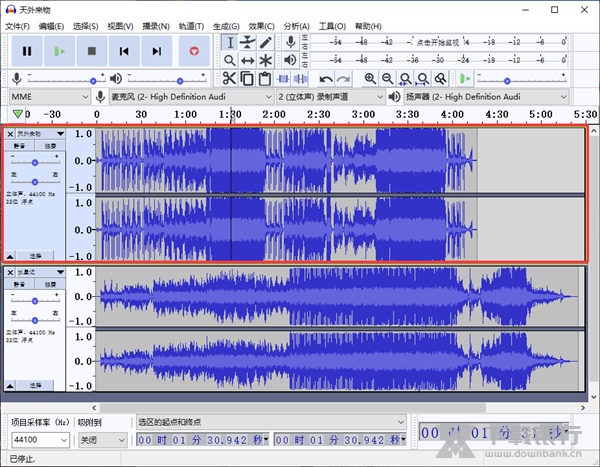Mute the second track (水星记)

click(x=20, y=285)
